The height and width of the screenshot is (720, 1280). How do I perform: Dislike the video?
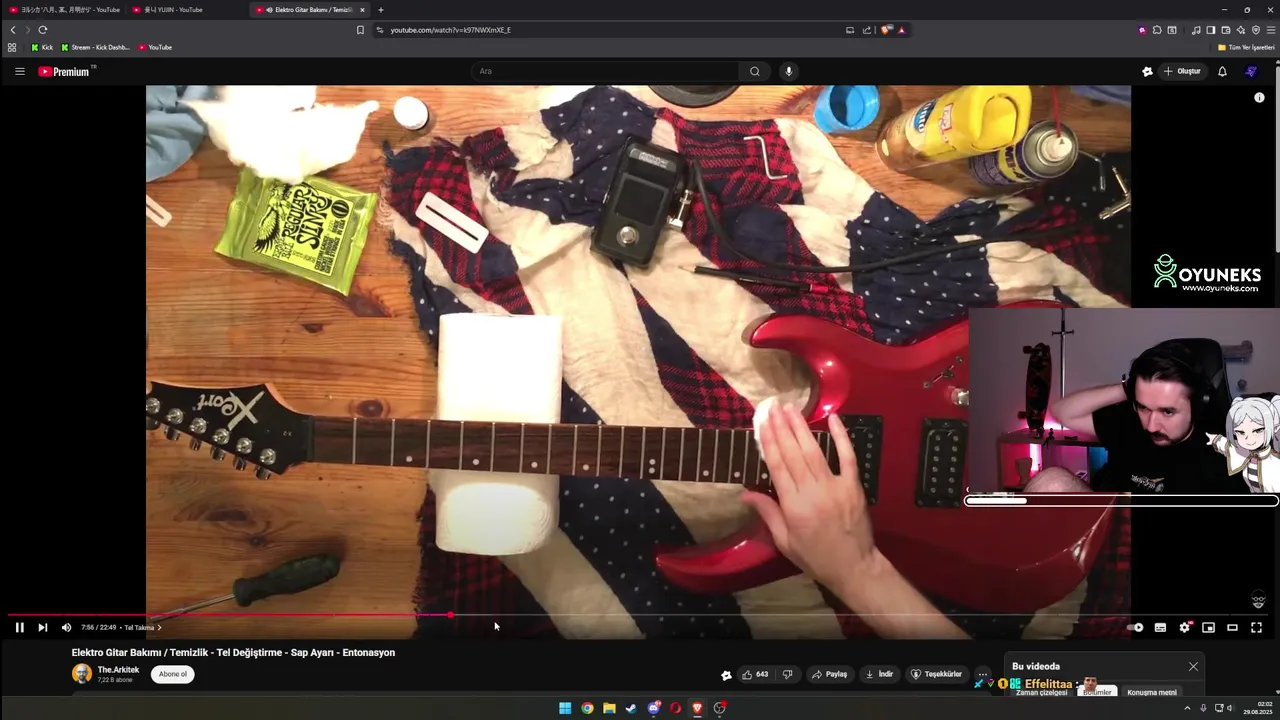787,674
